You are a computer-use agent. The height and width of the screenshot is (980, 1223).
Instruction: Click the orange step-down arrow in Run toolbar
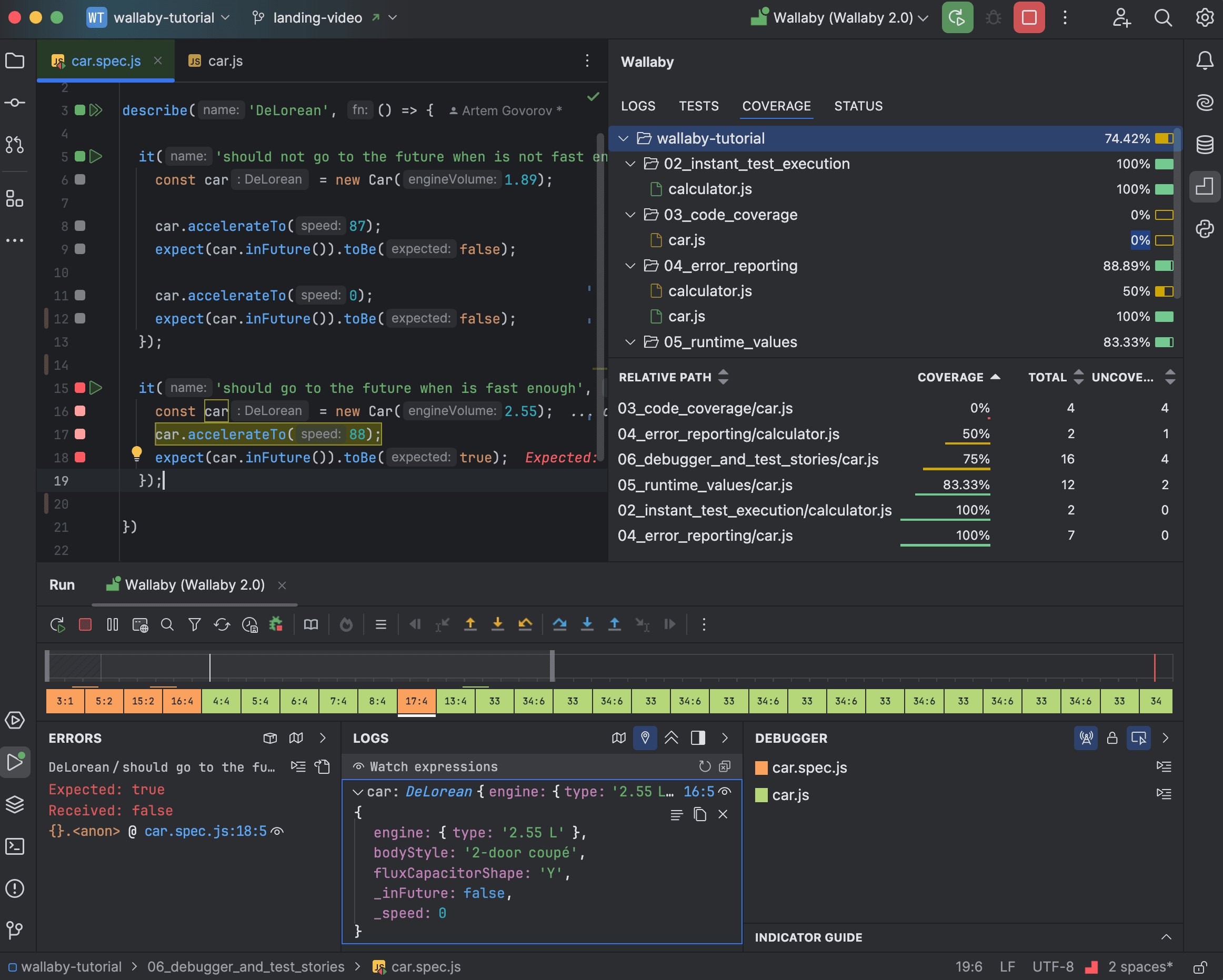click(497, 624)
